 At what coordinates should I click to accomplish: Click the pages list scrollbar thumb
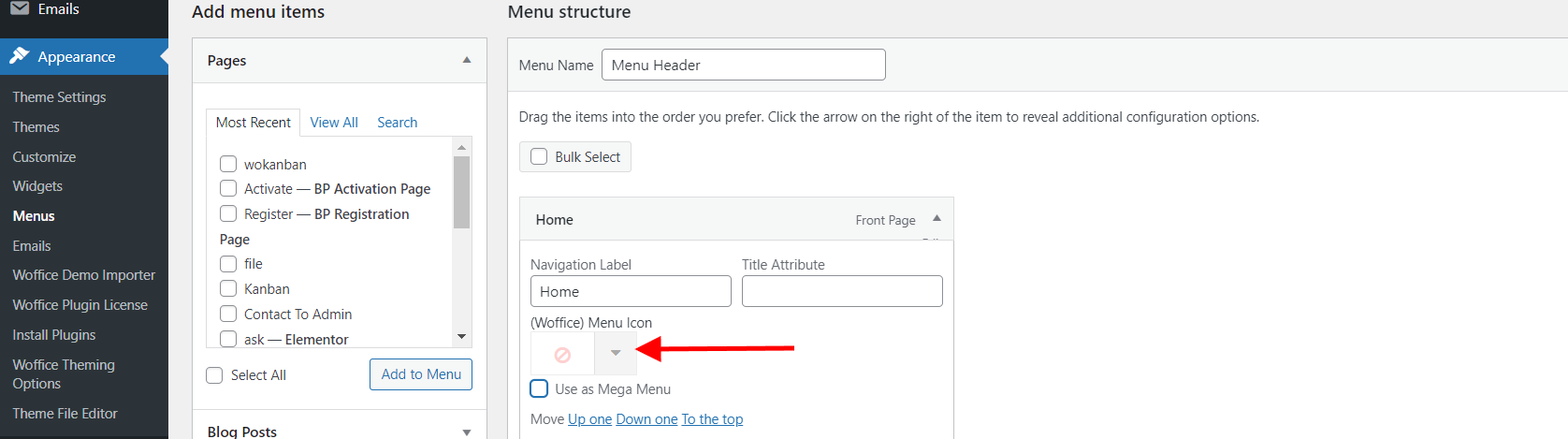[461, 192]
